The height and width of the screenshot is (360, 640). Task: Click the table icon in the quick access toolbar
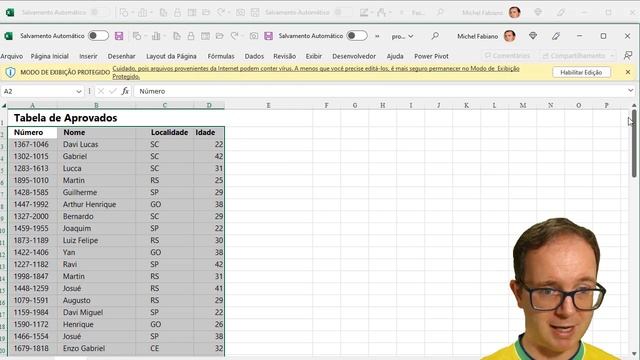[x=205, y=36]
